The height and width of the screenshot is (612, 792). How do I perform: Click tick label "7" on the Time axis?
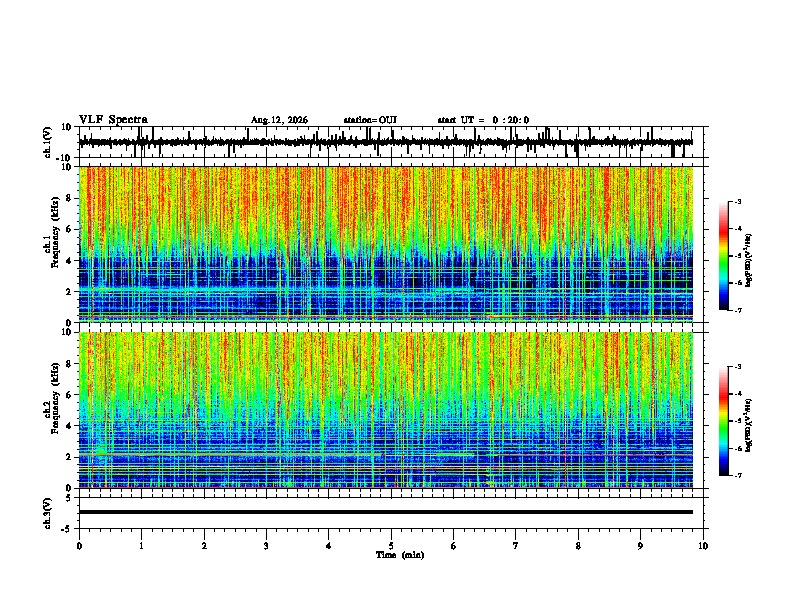coord(516,546)
